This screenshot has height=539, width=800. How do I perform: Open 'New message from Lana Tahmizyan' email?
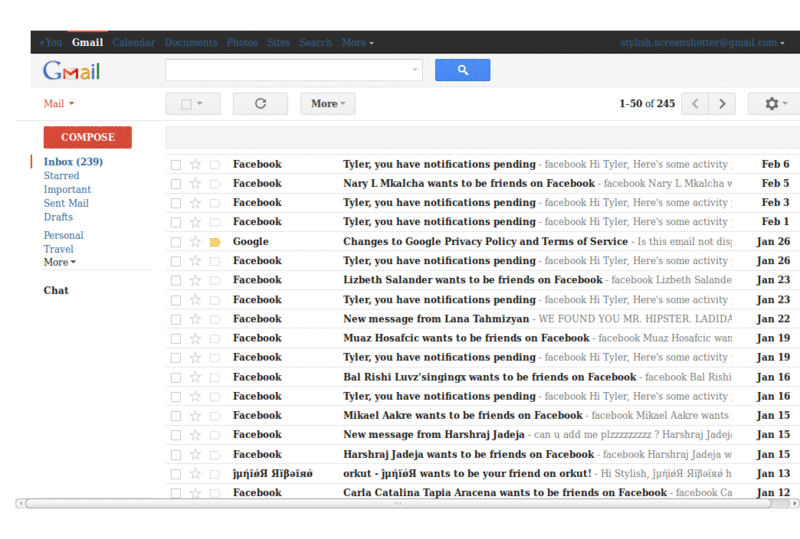click(x=436, y=319)
